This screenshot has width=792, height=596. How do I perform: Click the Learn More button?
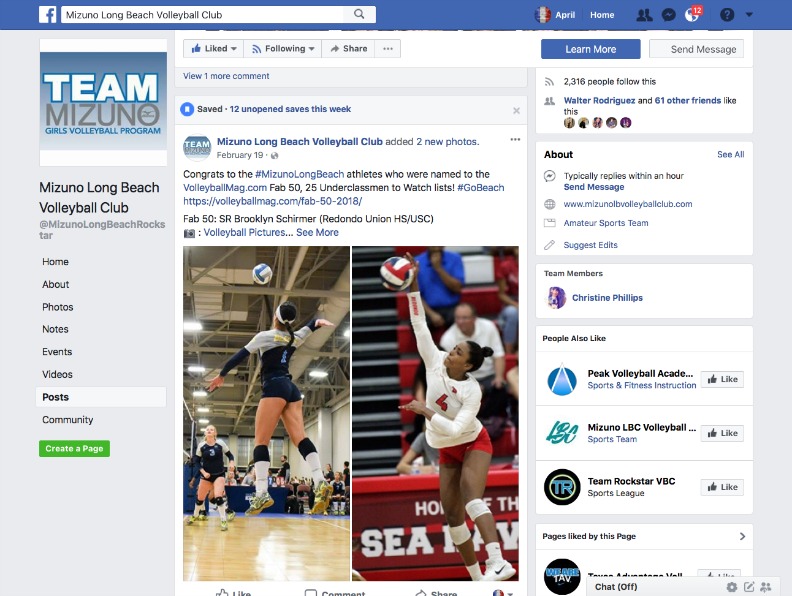[590, 49]
